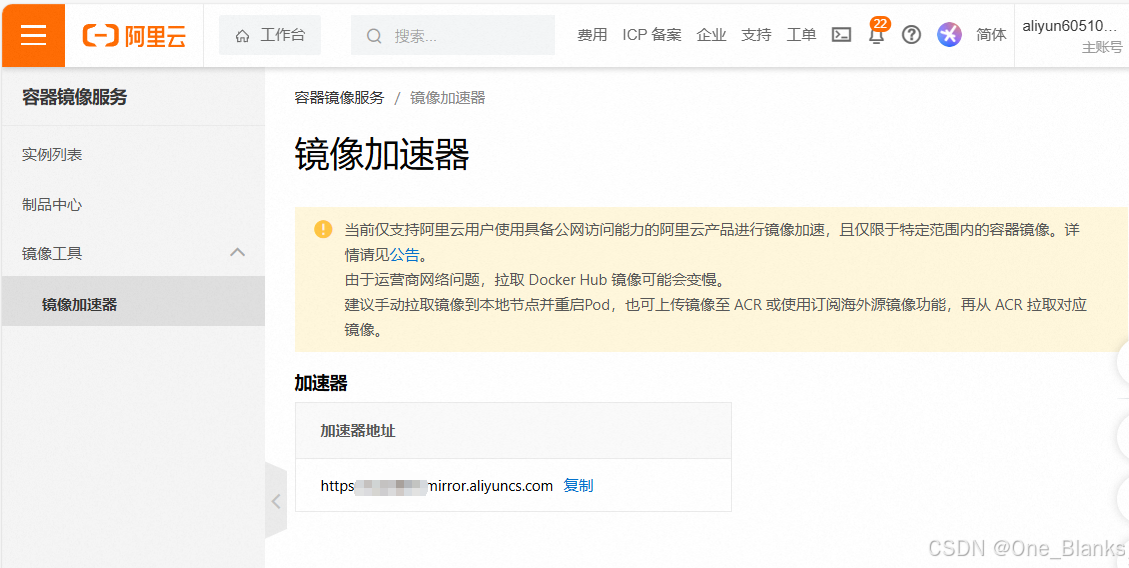Viewport: 1129px width, 568px height.
Task: Click the mirror.aliyuncs.com accelerator address
Action: click(436, 485)
